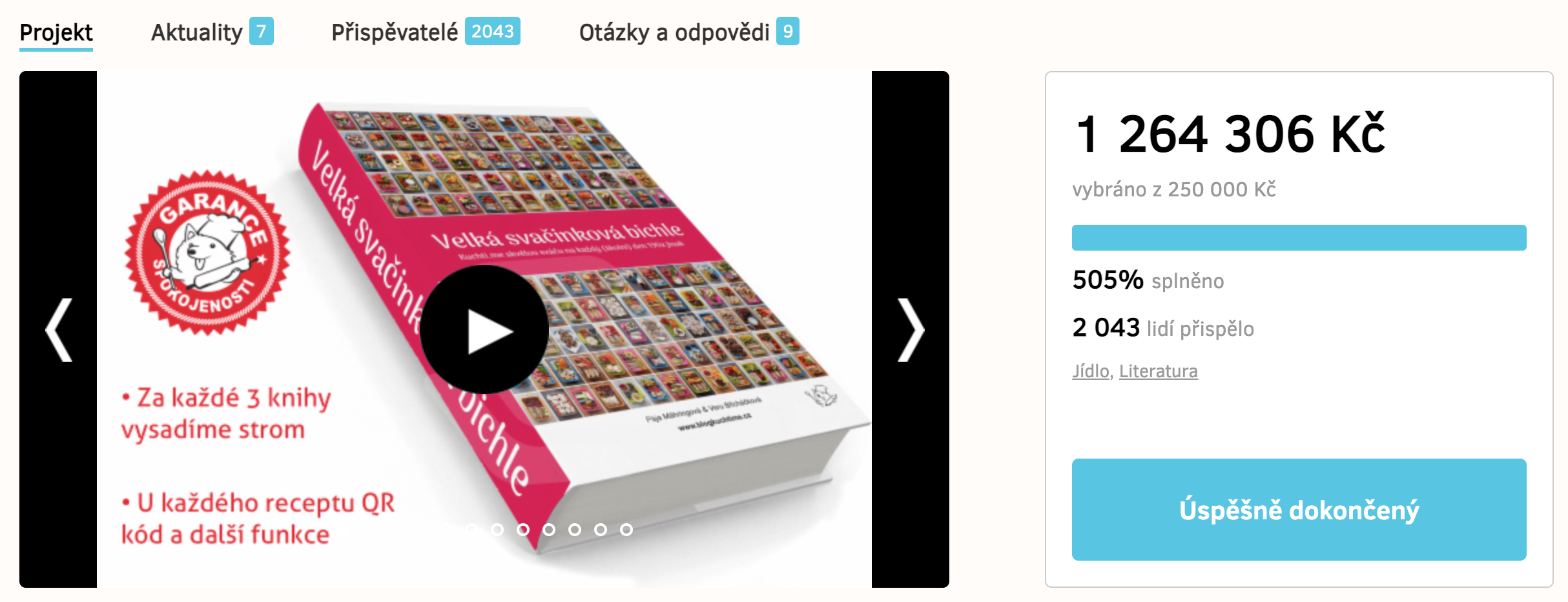Select the slide dot overlapping the pink book spine
1568x602 pixels.
523,530
